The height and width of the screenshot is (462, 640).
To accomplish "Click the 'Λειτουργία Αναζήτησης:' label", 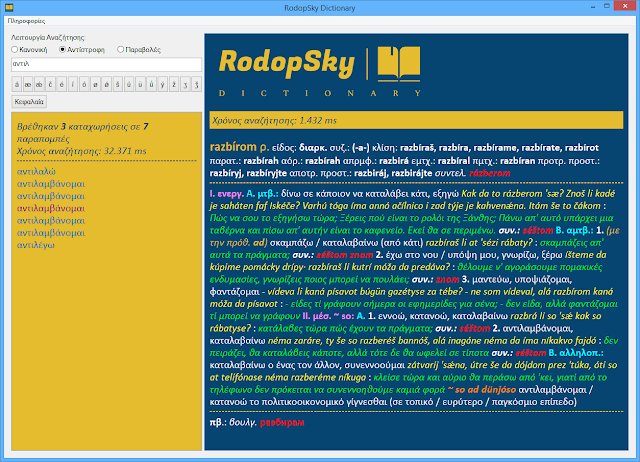I will [48, 38].
